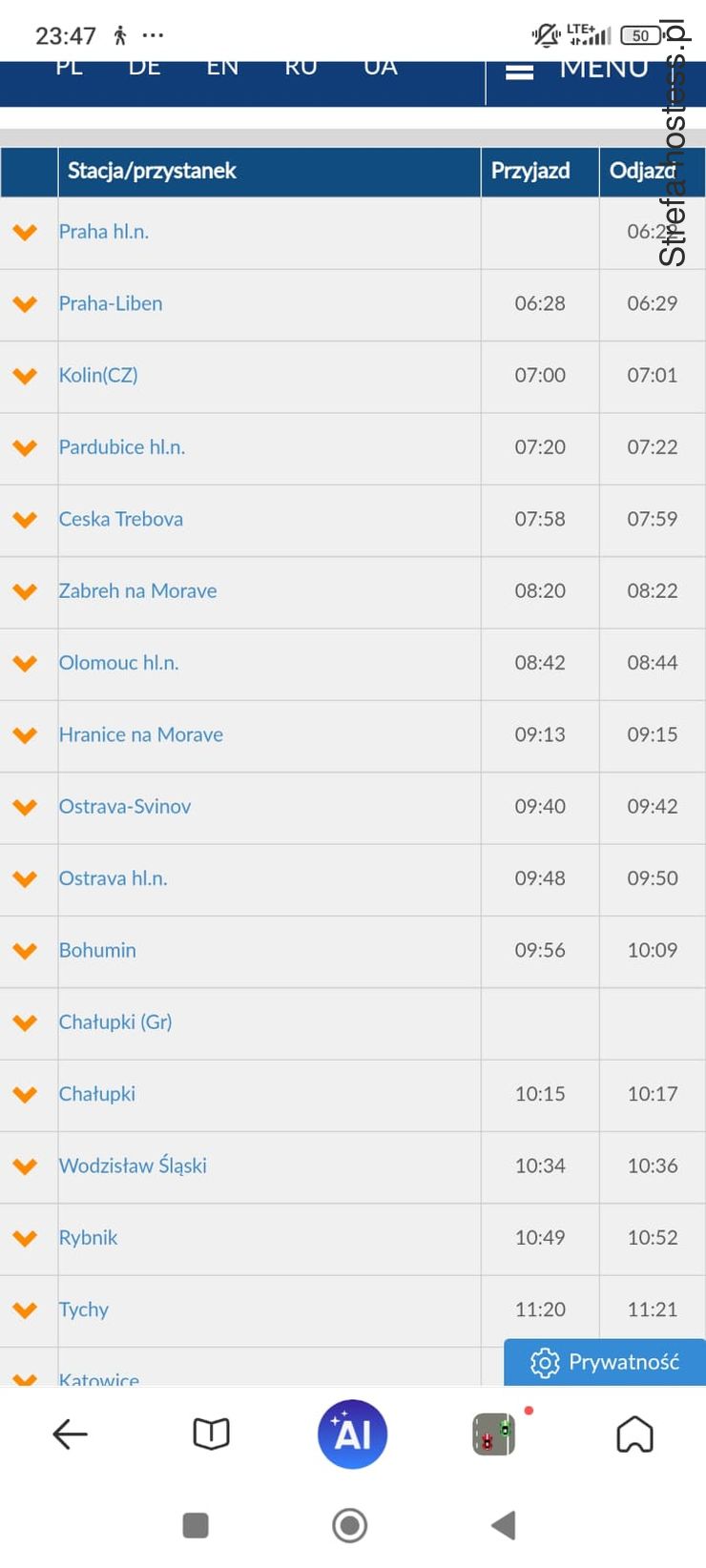Viewport: 706px width, 1568px height.
Task: Switch language to DE
Action: (144, 69)
